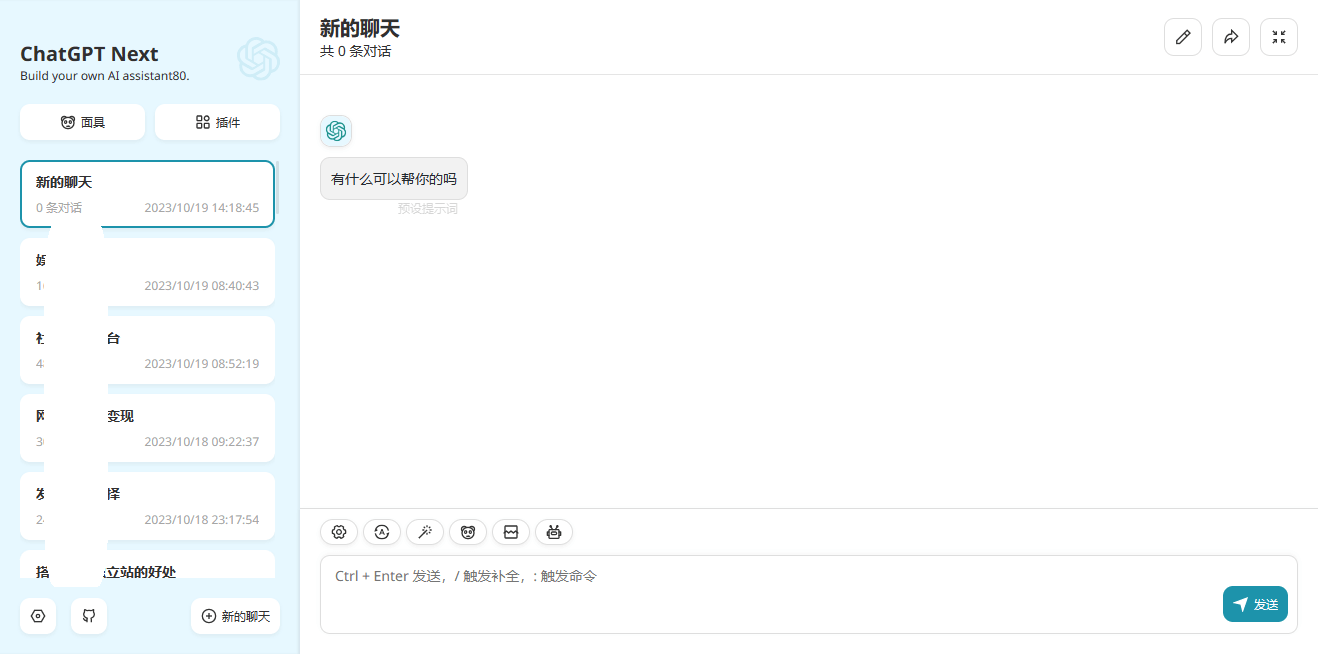Click the Build your own AI assistant80. text
Image resolution: width=1318 pixels, height=654 pixels.
[x=105, y=75]
